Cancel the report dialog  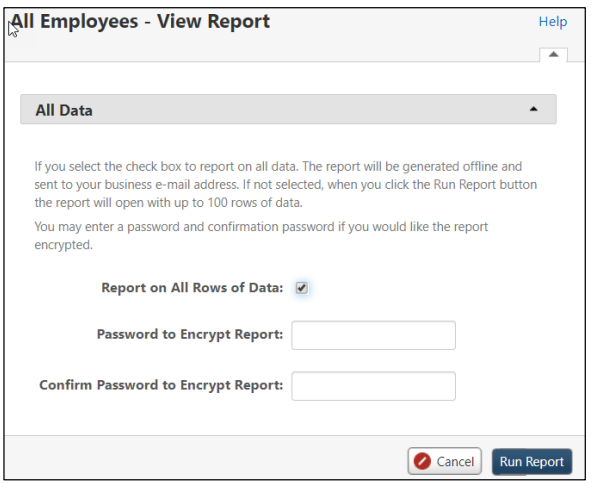click(444, 461)
